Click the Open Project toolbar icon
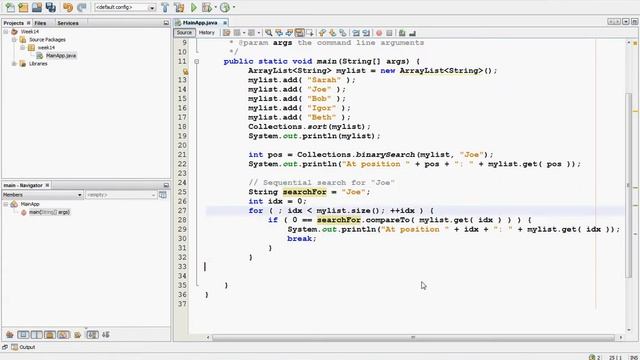 (37, 7)
